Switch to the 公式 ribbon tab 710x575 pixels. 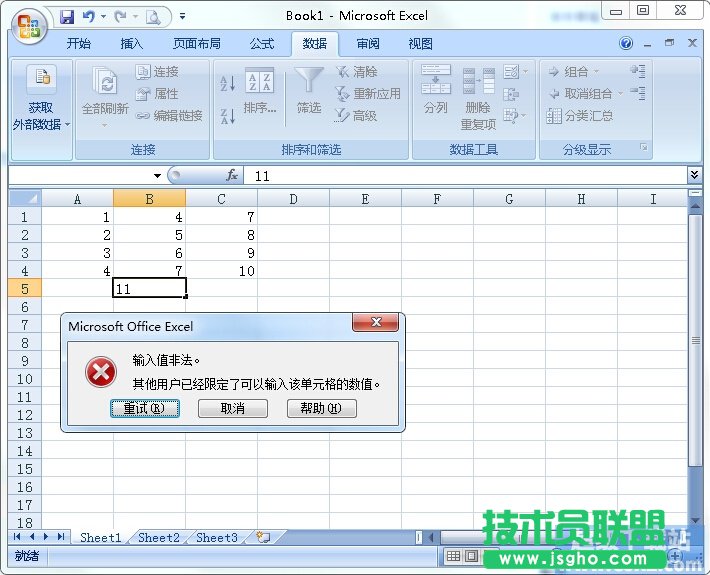(262, 44)
